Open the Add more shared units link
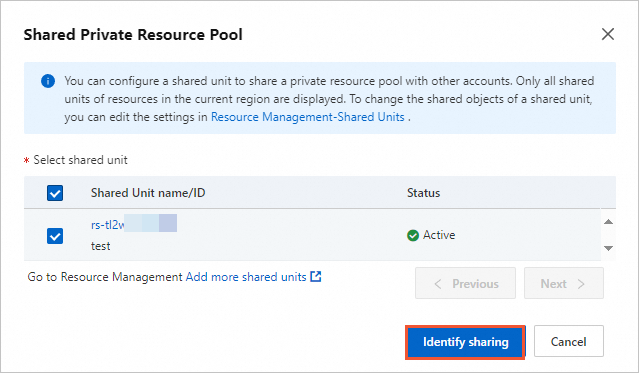The height and width of the screenshot is (373, 639). click(246, 277)
